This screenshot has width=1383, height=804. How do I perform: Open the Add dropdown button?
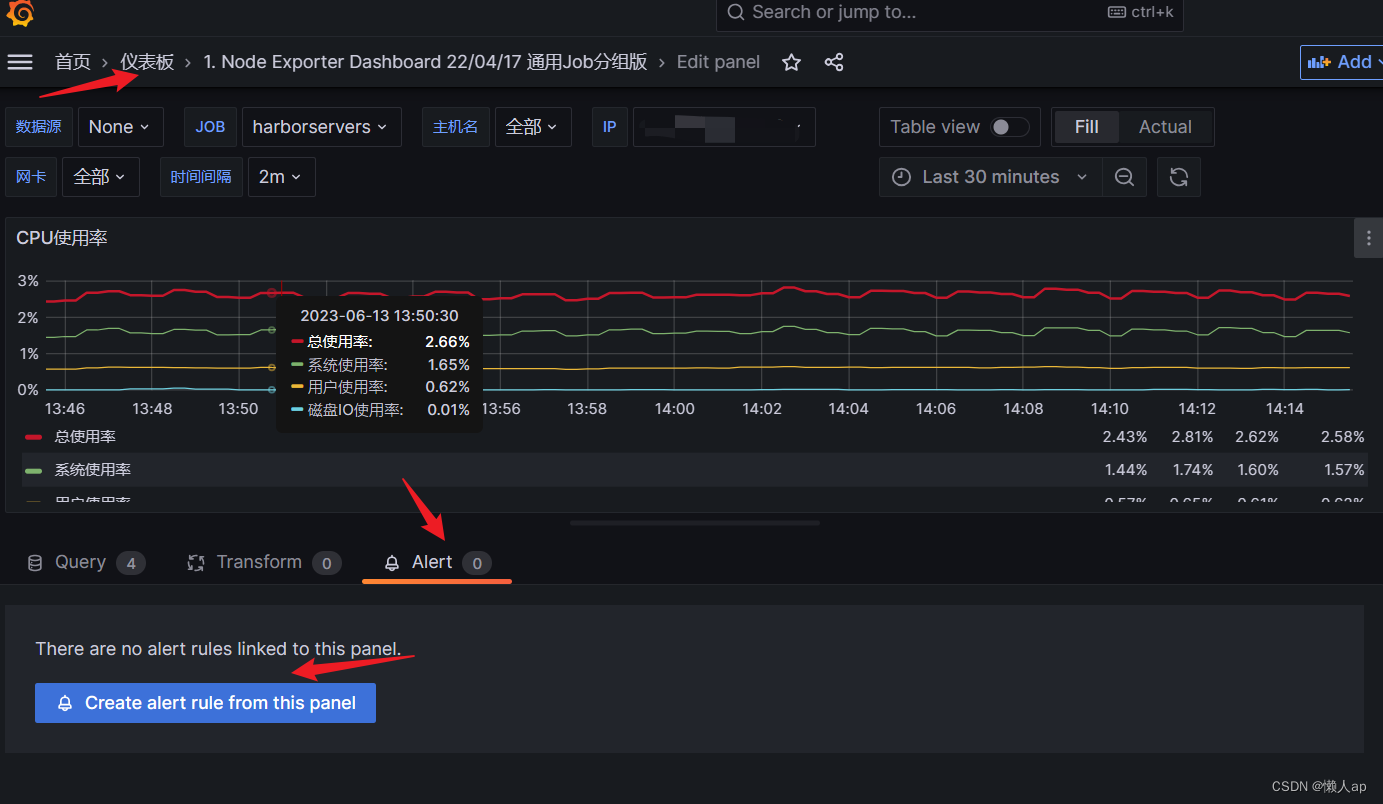[x=1342, y=62]
